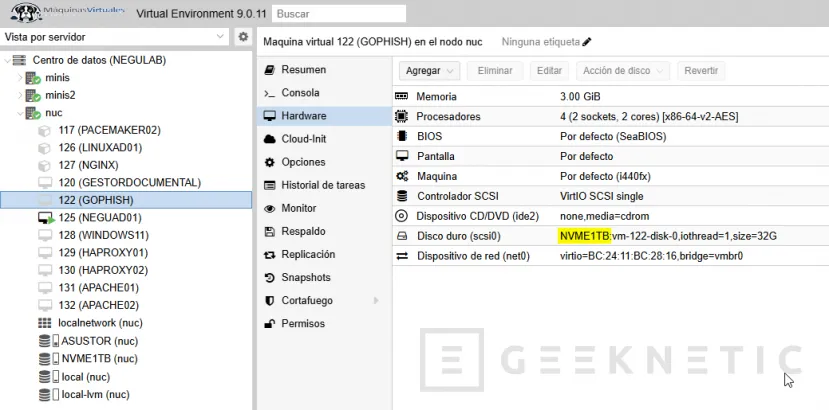
Task: Click the ASUSTOR storage icon
Action: [49, 341]
